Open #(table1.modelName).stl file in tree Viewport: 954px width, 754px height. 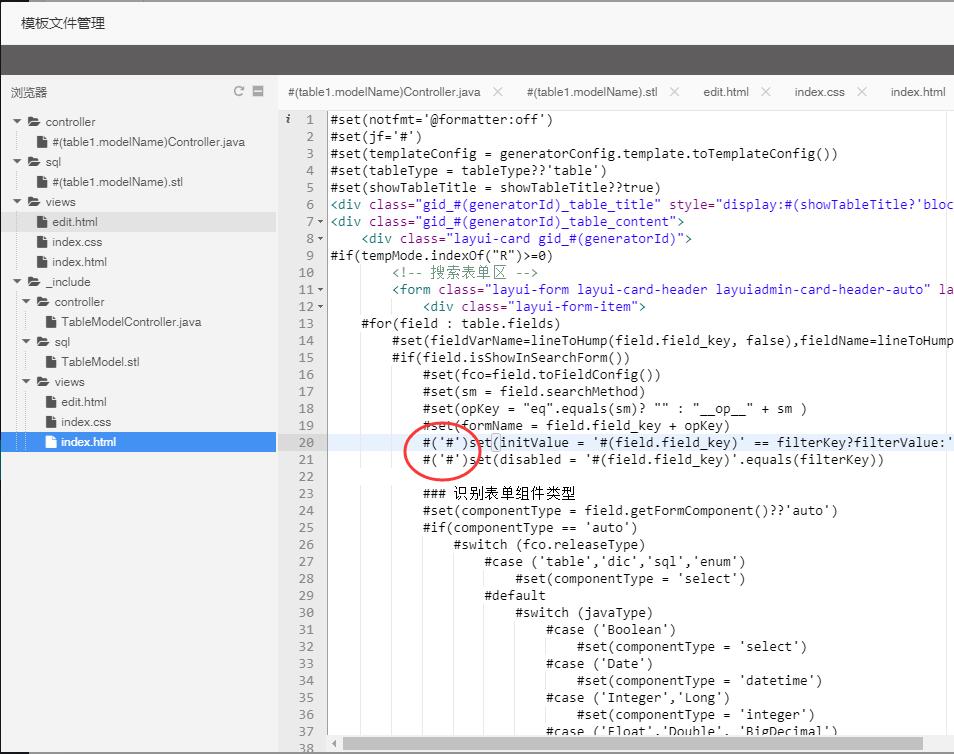(x=117, y=182)
